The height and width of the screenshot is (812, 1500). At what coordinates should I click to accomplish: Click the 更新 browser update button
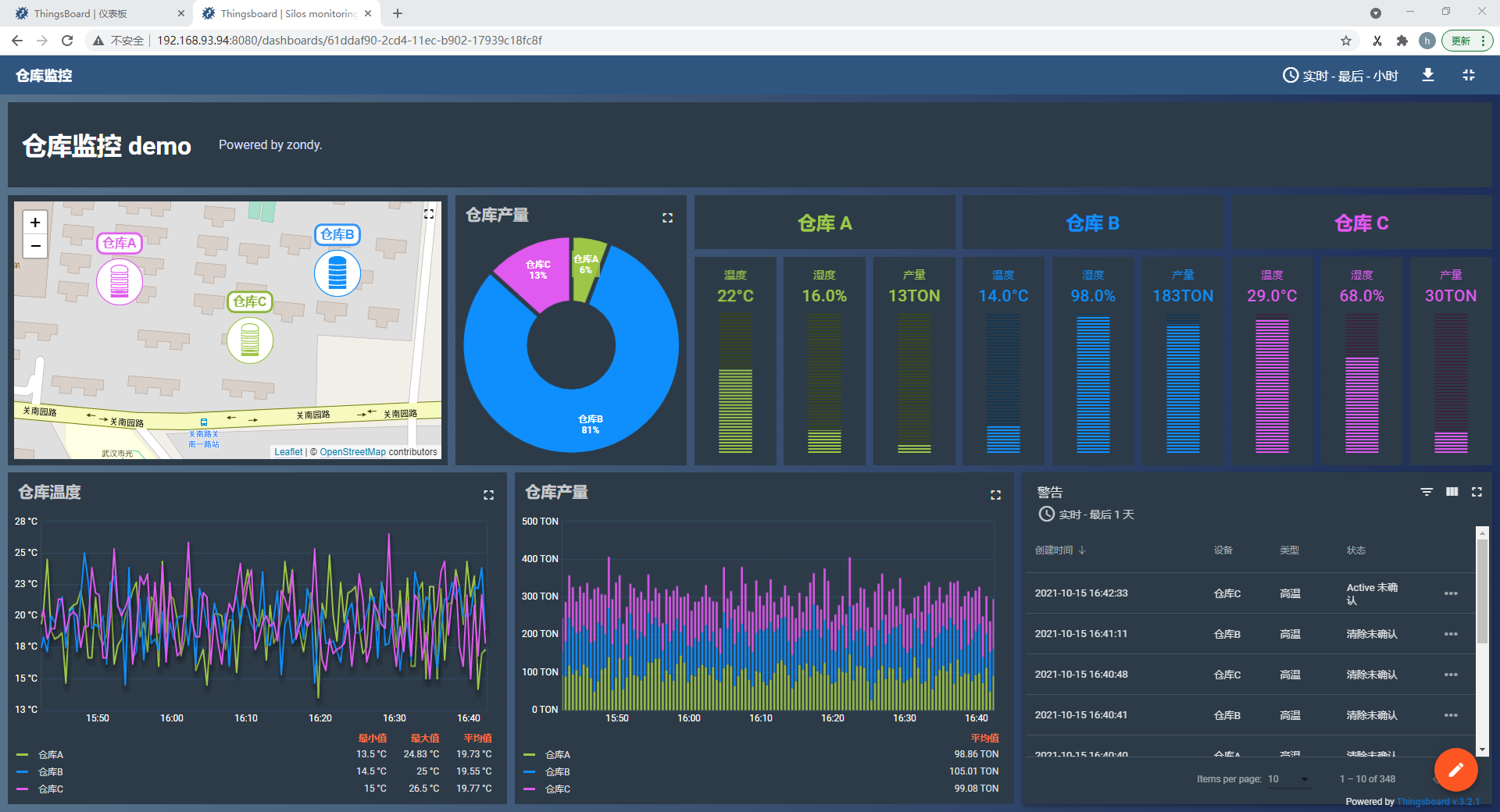click(x=1467, y=41)
